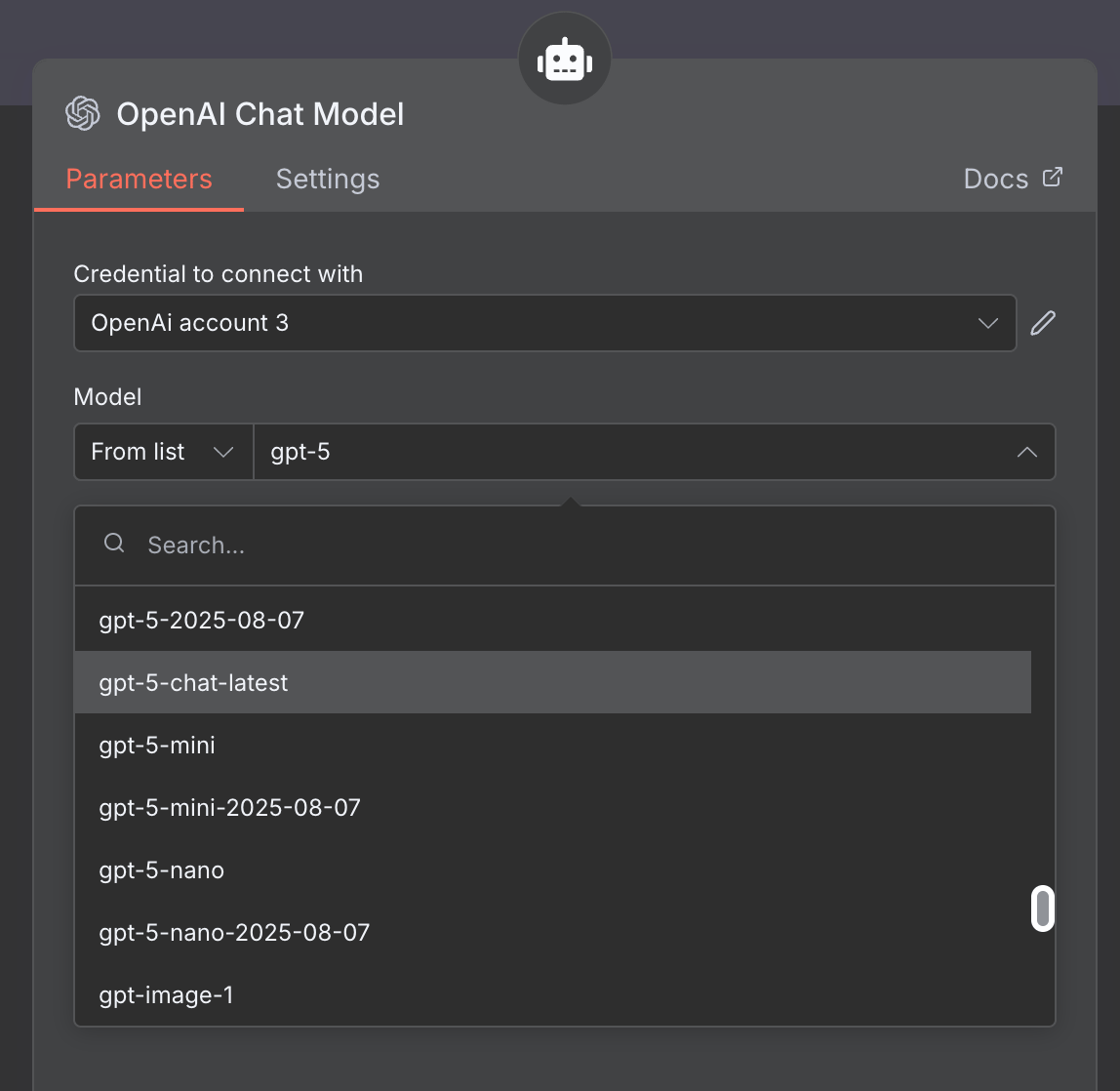
Task: Focus the model Search field
Action: tap(585, 545)
